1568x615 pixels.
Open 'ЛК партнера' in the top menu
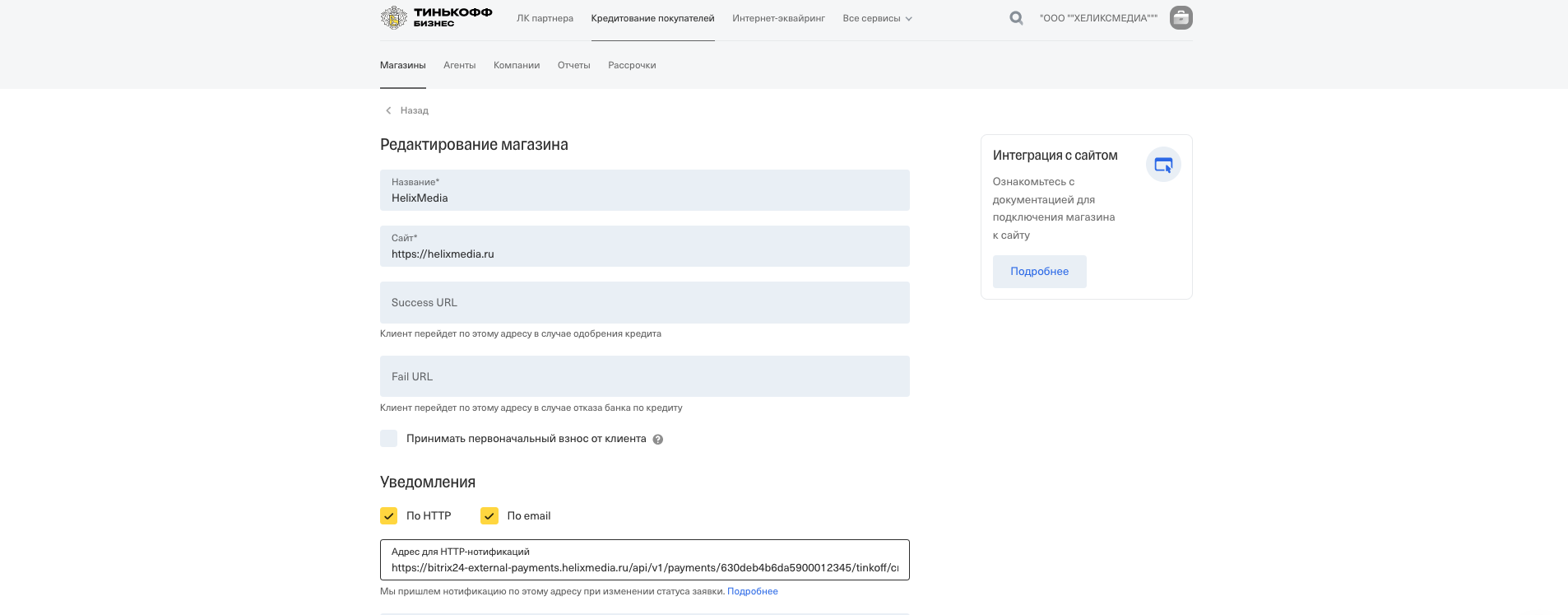[545, 18]
